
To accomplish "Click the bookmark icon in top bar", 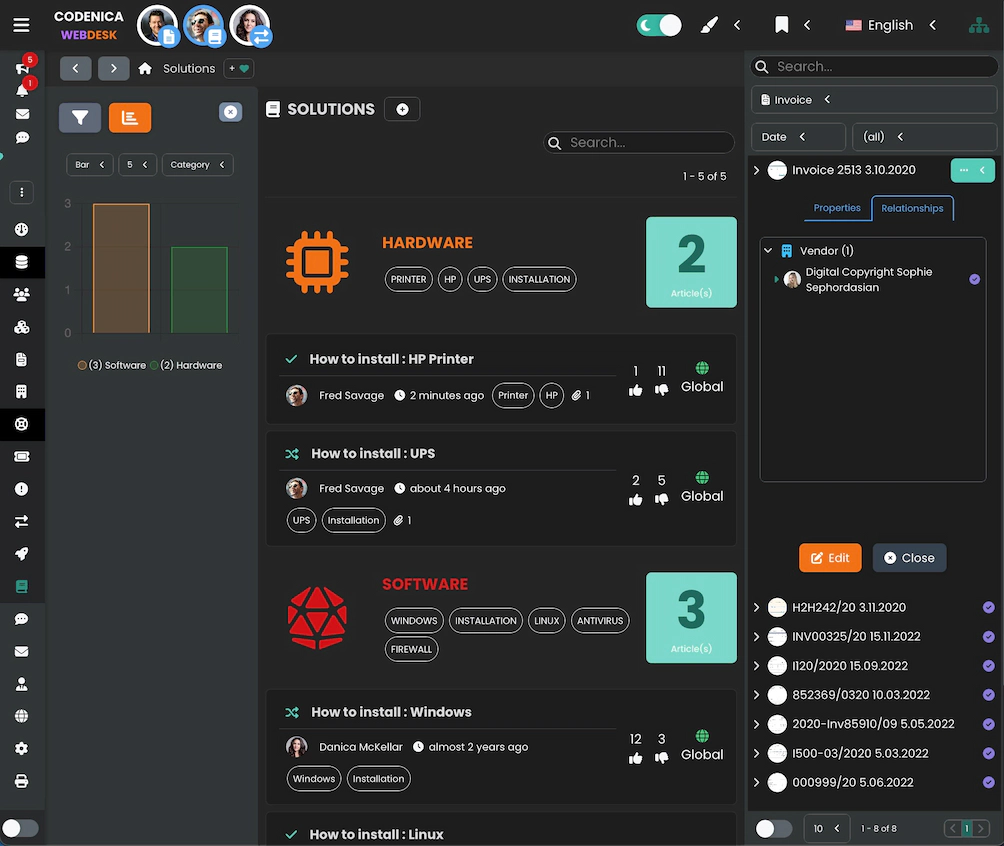I will pyautogui.click(x=781, y=24).
